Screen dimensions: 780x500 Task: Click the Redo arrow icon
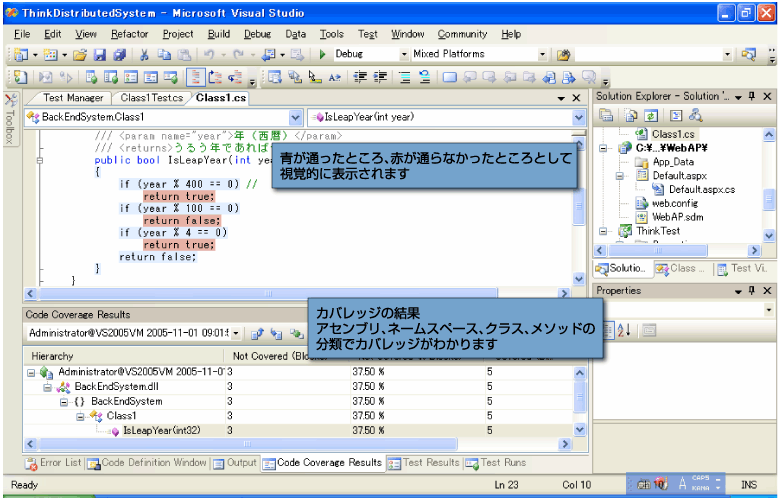point(239,54)
